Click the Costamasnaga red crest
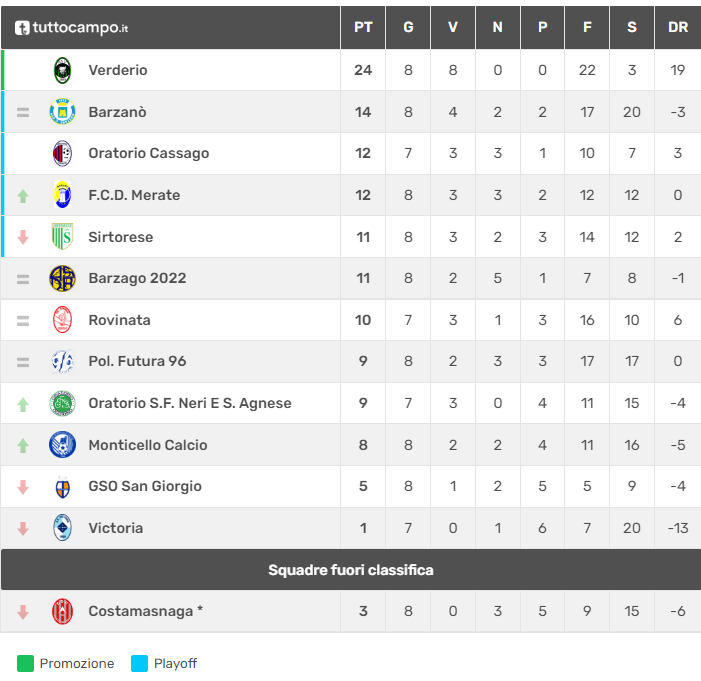Viewport: 701px width, 681px height. coord(62,611)
